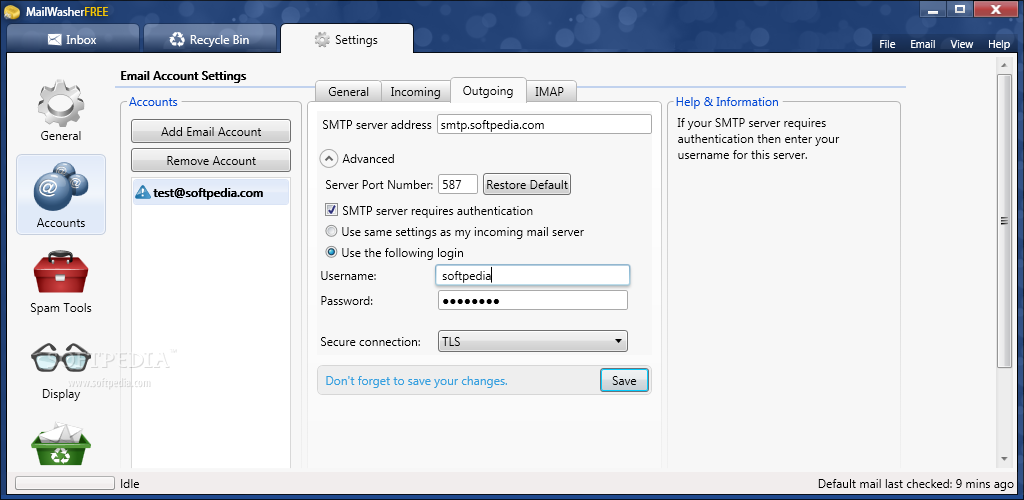
Task: Switch to the IMAP settings tab
Action: click(549, 92)
